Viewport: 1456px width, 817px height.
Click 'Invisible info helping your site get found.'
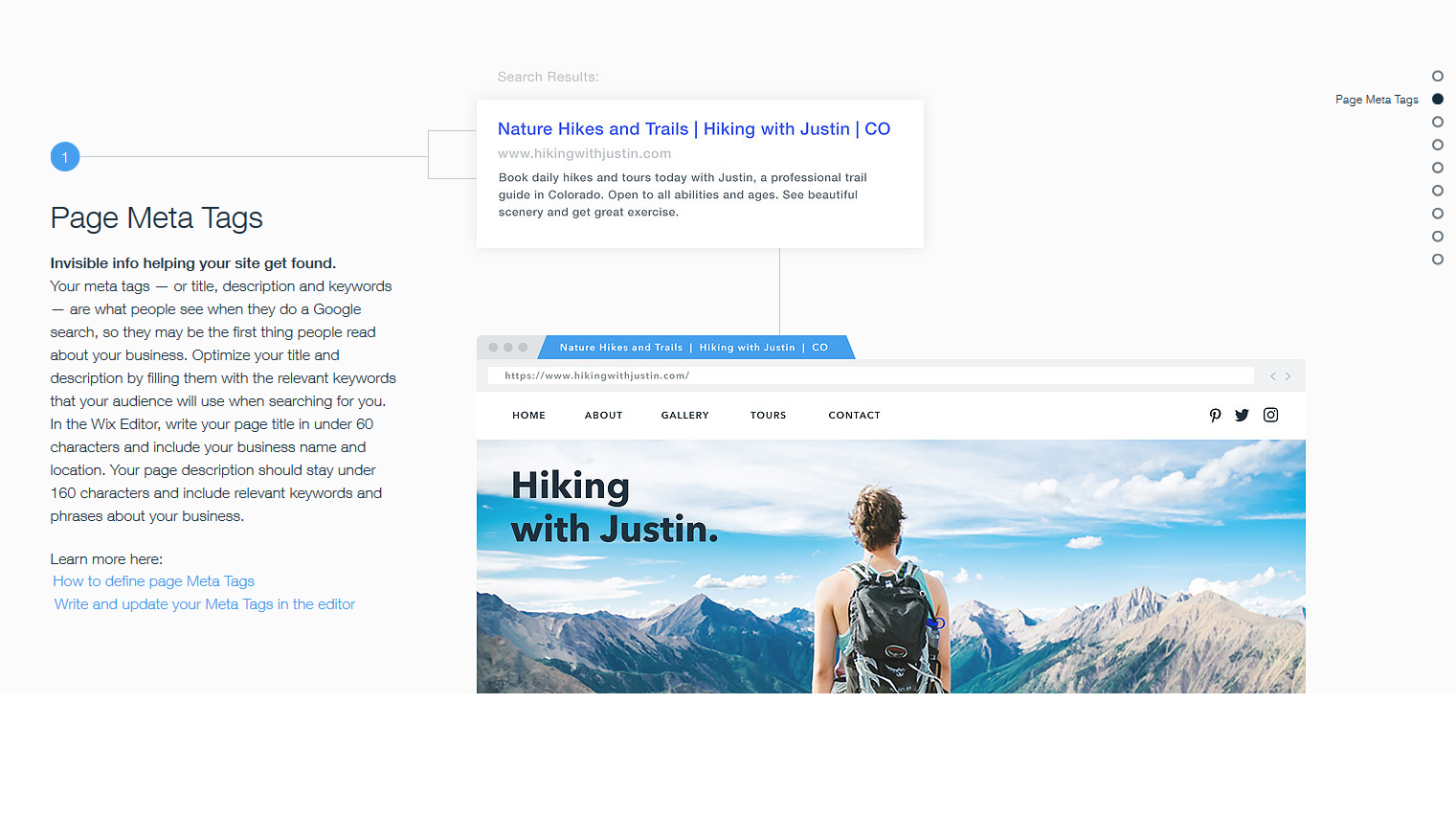(x=193, y=263)
